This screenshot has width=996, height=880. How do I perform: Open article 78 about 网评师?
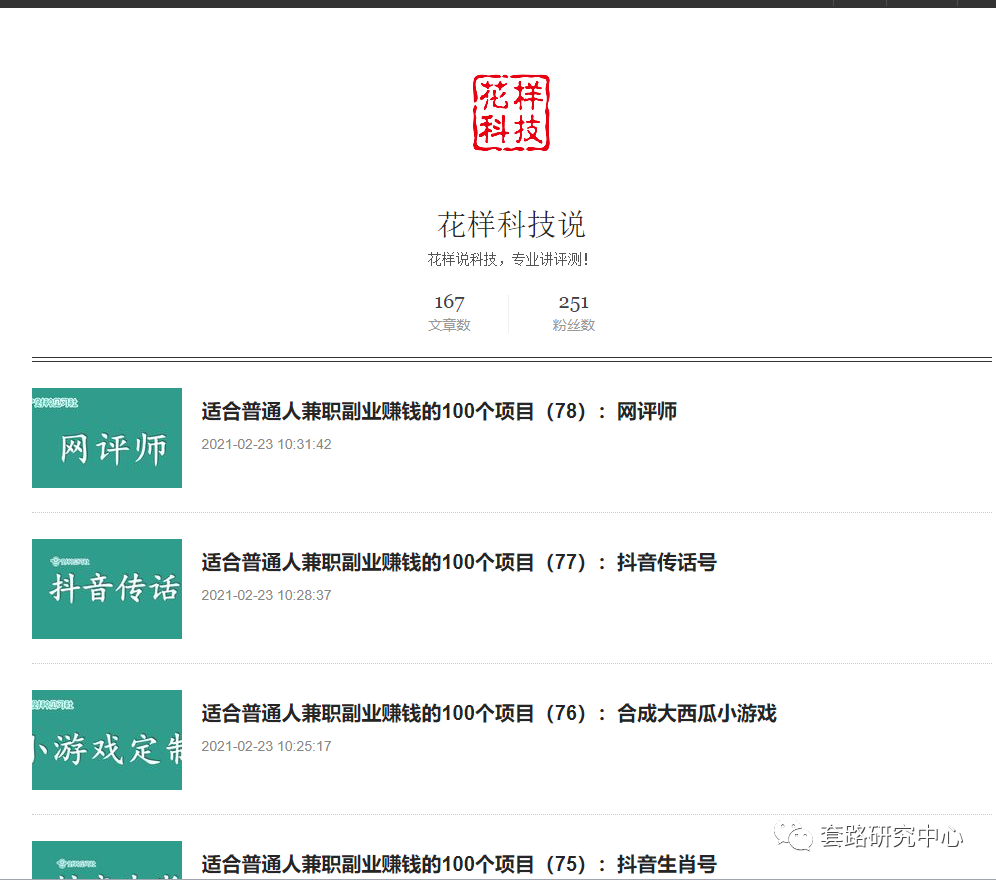(438, 411)
